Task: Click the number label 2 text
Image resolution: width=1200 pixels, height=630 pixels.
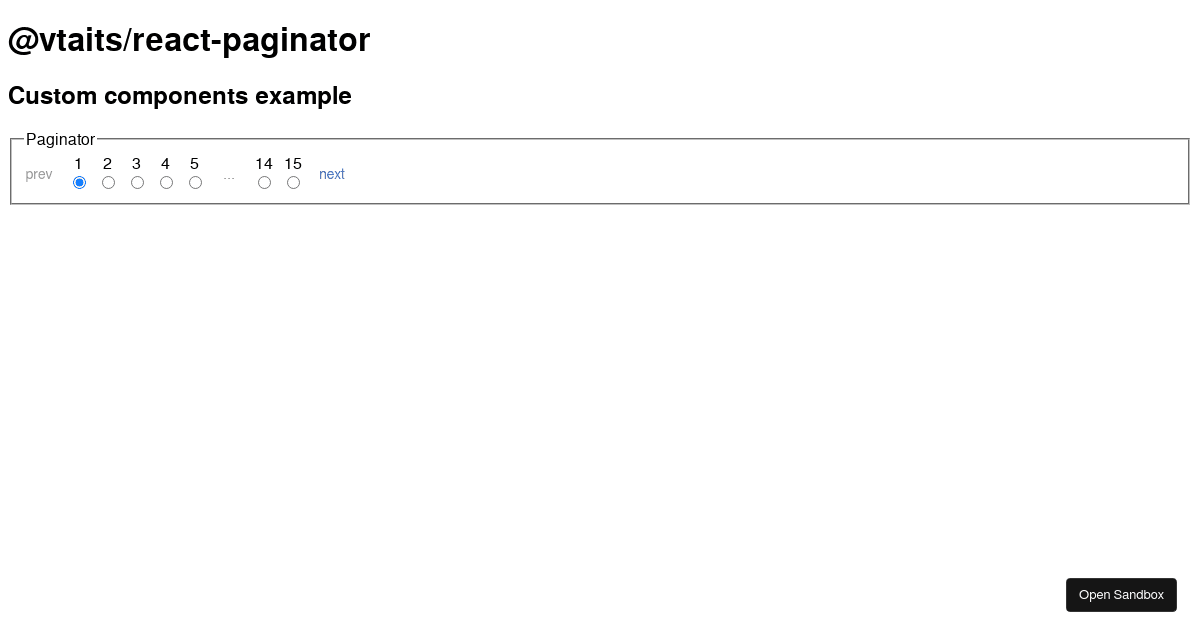Action: click(107, 163)
